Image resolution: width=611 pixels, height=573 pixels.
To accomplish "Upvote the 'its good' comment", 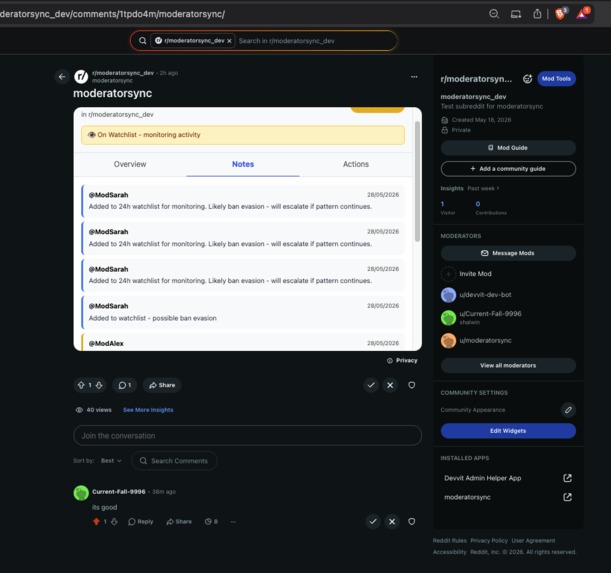I will coord(96,522).
